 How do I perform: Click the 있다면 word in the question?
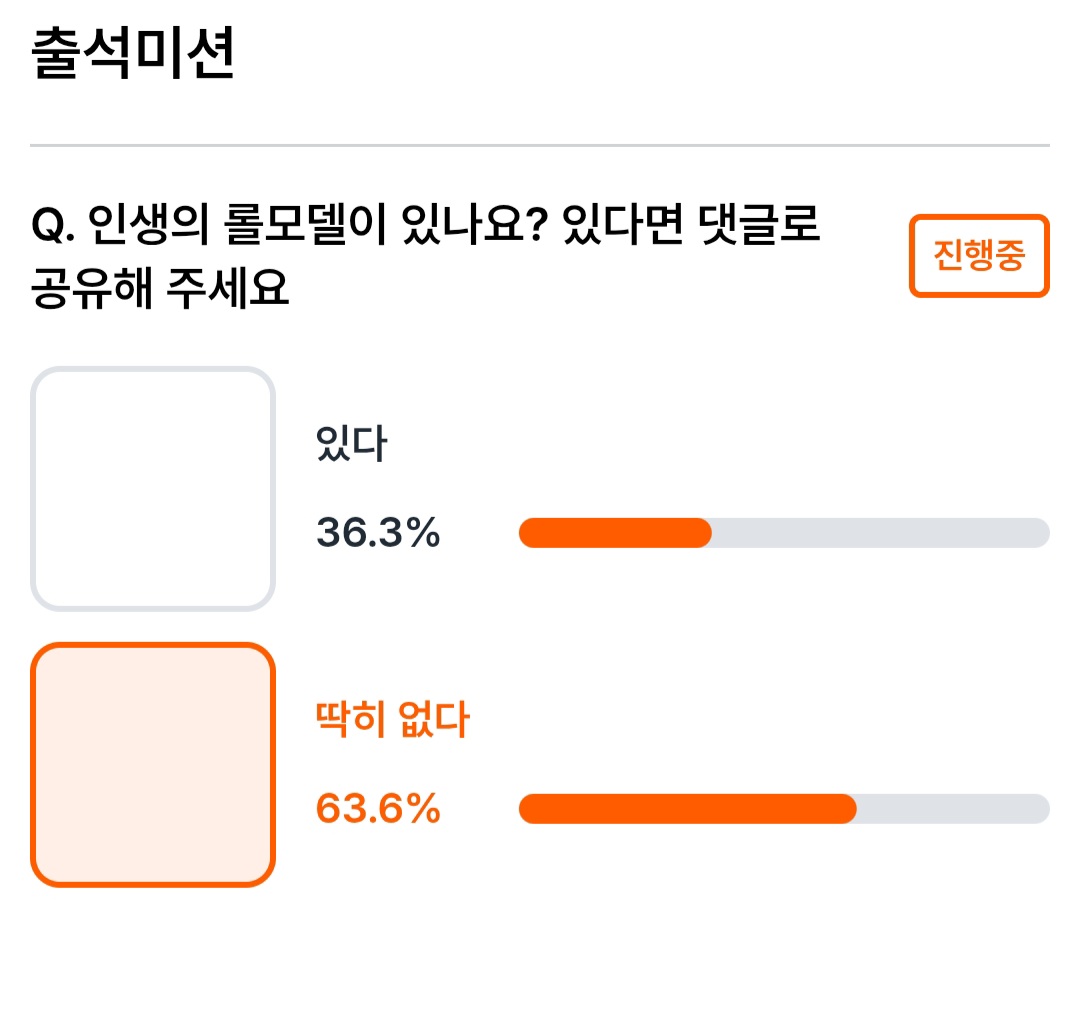click(623, 225)
